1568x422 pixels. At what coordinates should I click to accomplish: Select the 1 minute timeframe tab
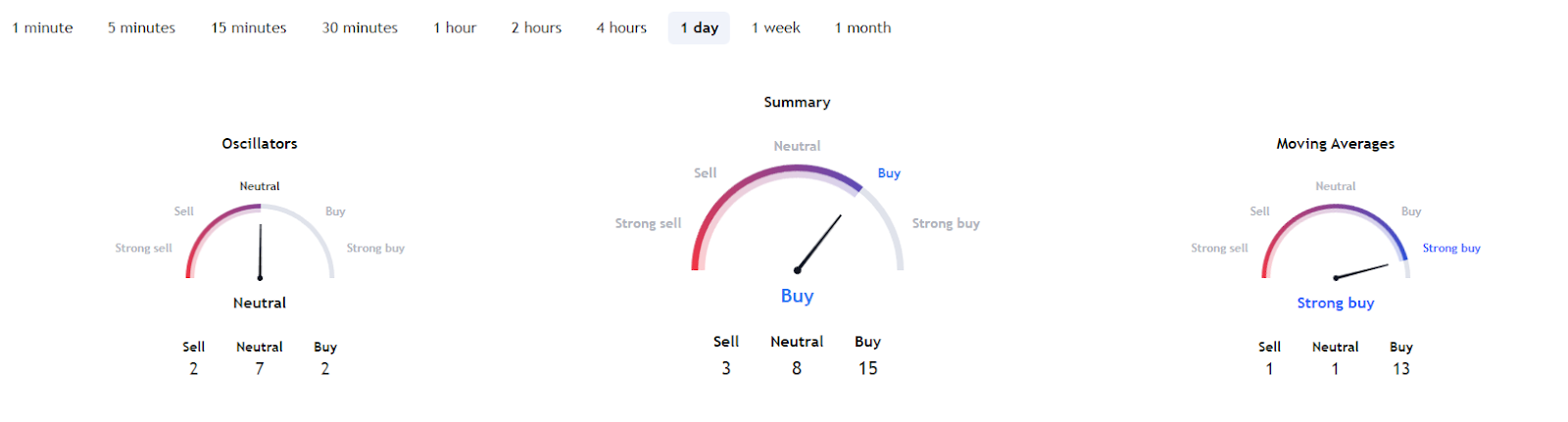tap(42, 28)
